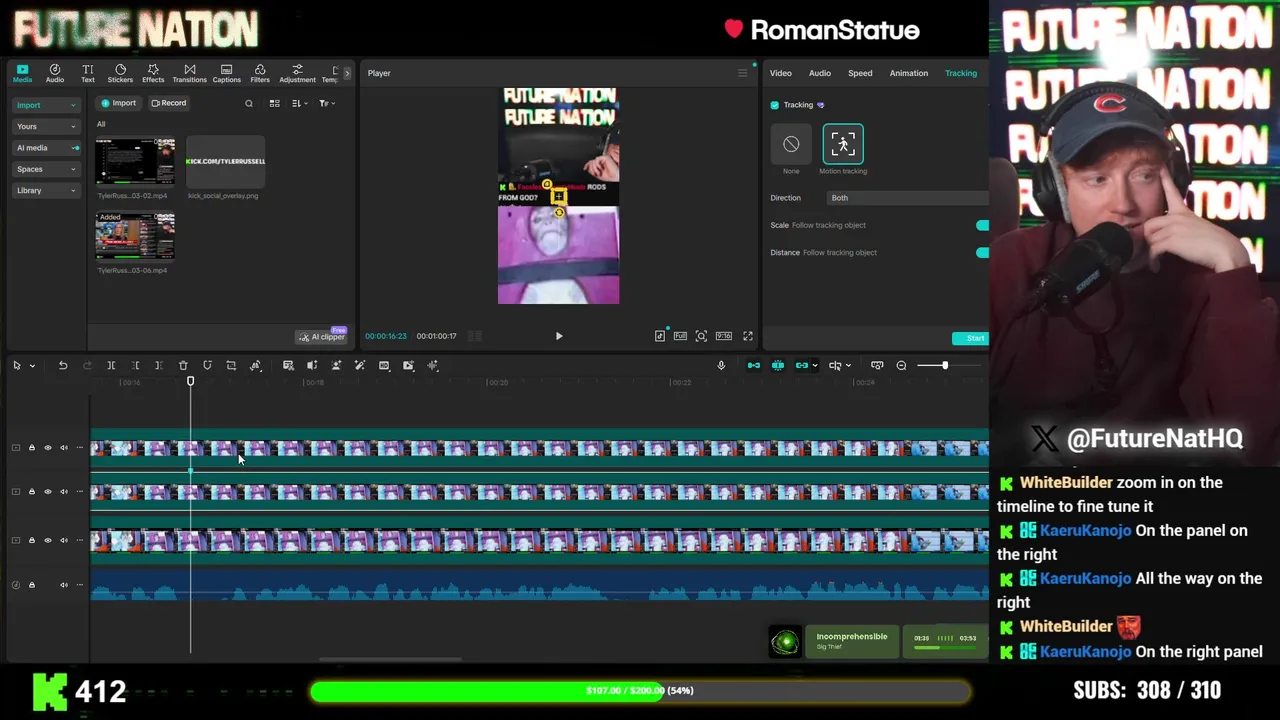Image resolution: width=1280 pixels, height=720 pixels.
Task: Open the Direction dropdown set to Both
Action: (x=907, y=198)
